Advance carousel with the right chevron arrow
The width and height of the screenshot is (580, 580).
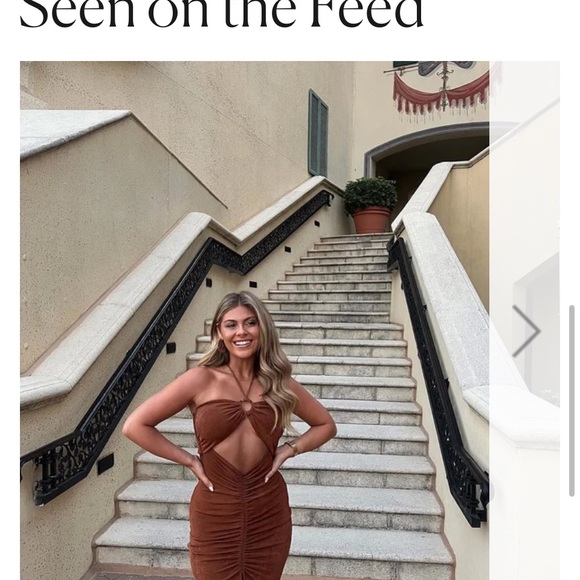click(527, 331)
